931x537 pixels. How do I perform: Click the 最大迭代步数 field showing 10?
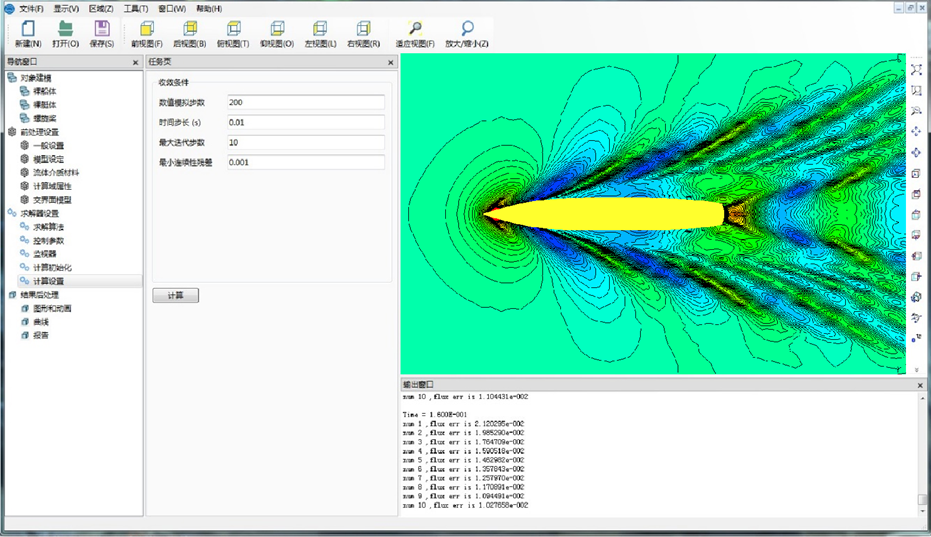pos(306,143)
